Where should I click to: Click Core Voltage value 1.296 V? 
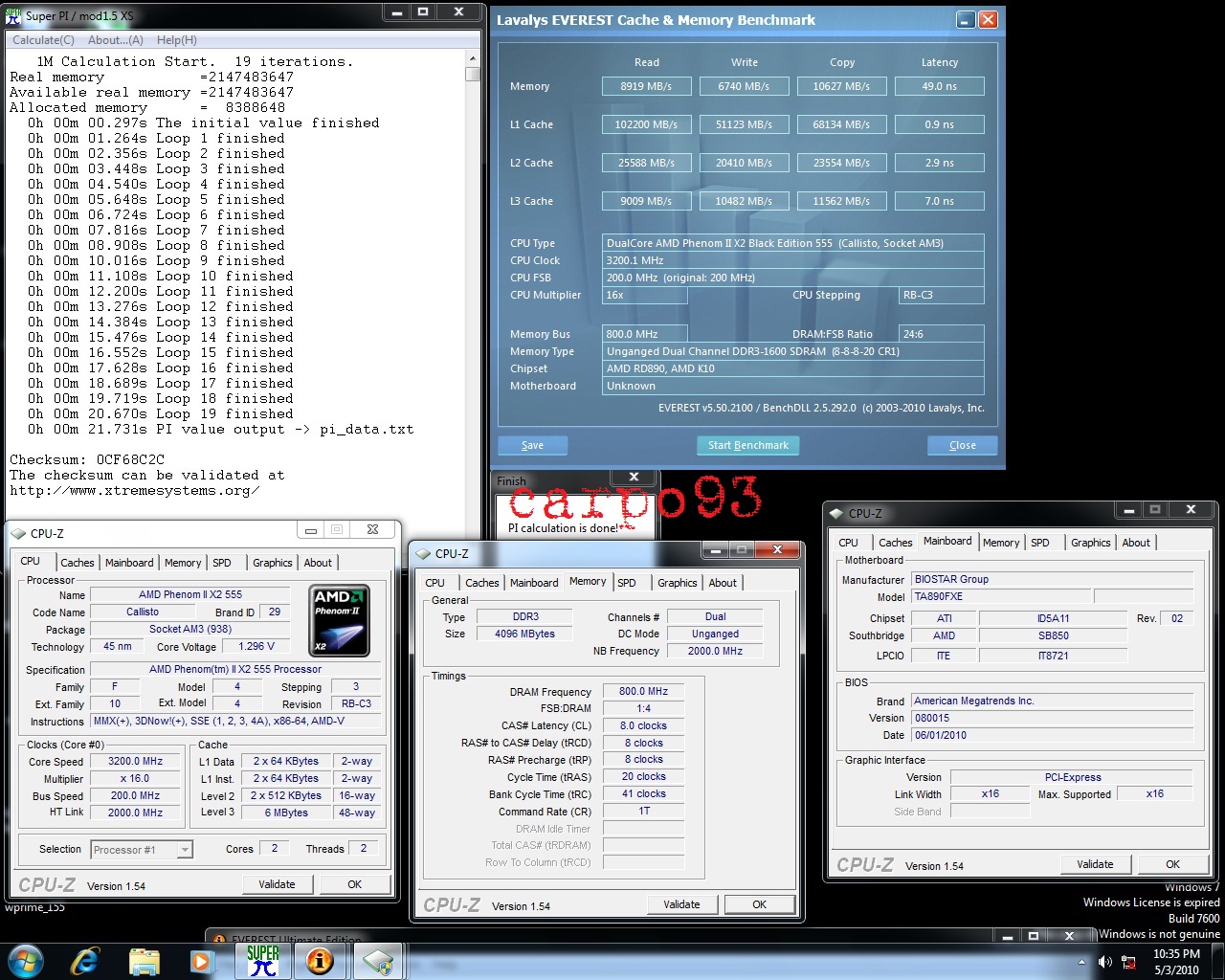256,646
